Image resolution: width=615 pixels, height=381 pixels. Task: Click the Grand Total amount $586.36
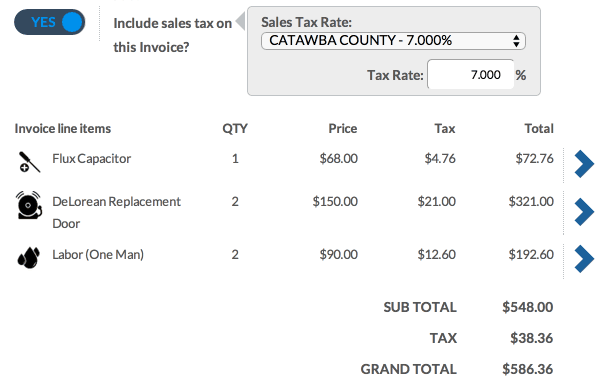[528, 369]
